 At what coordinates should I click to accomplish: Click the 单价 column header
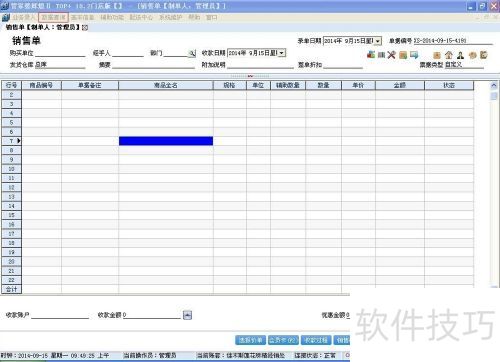coord(358,85)
